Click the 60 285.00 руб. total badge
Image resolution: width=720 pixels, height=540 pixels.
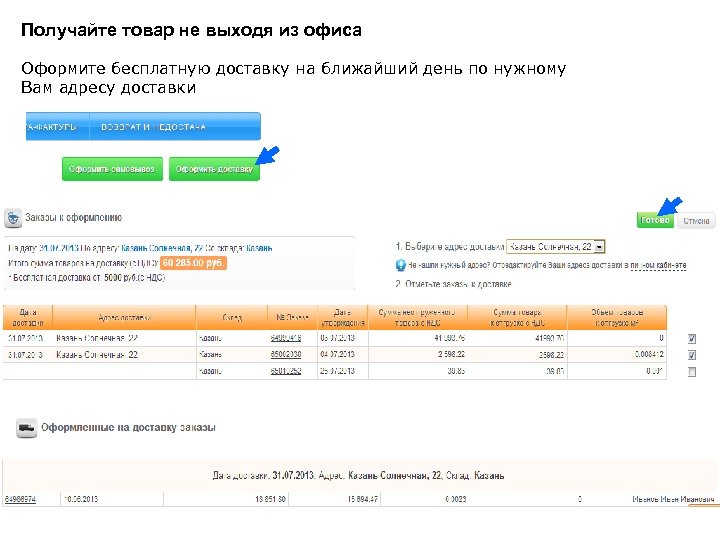193,263
